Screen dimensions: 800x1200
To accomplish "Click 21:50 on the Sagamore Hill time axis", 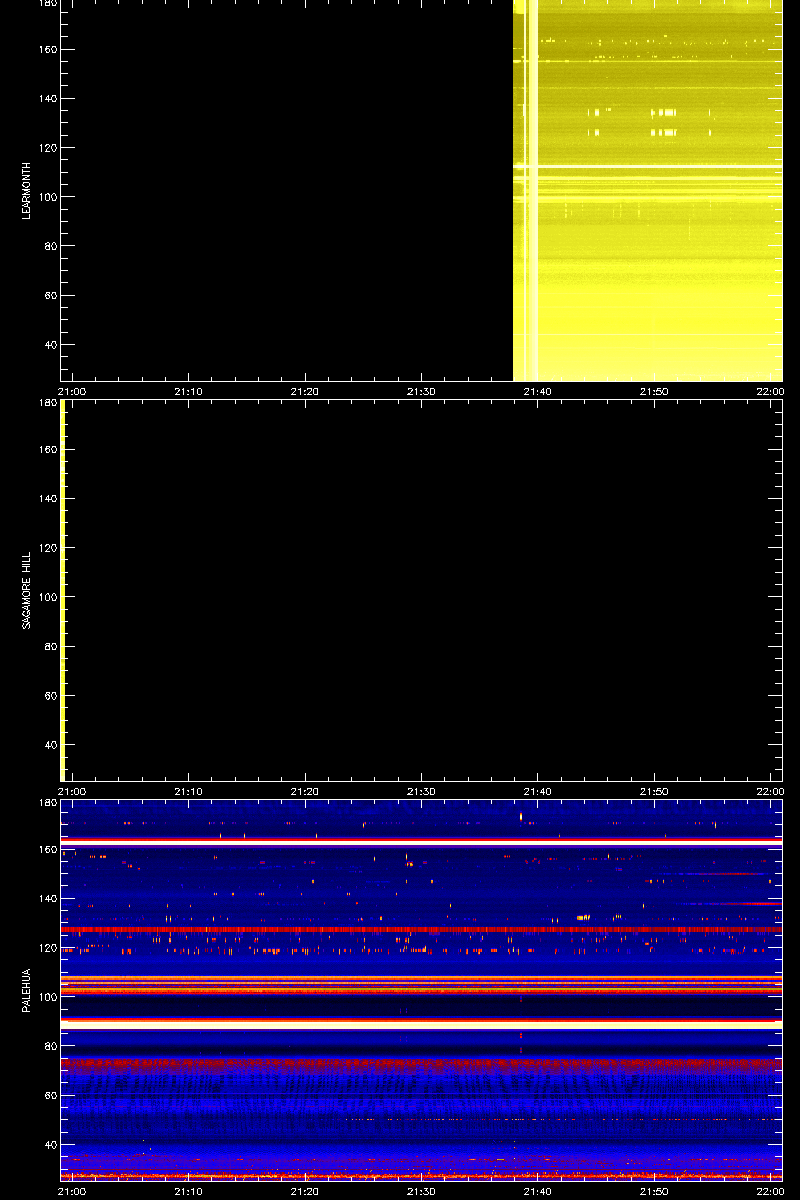I will coord(654,792).
